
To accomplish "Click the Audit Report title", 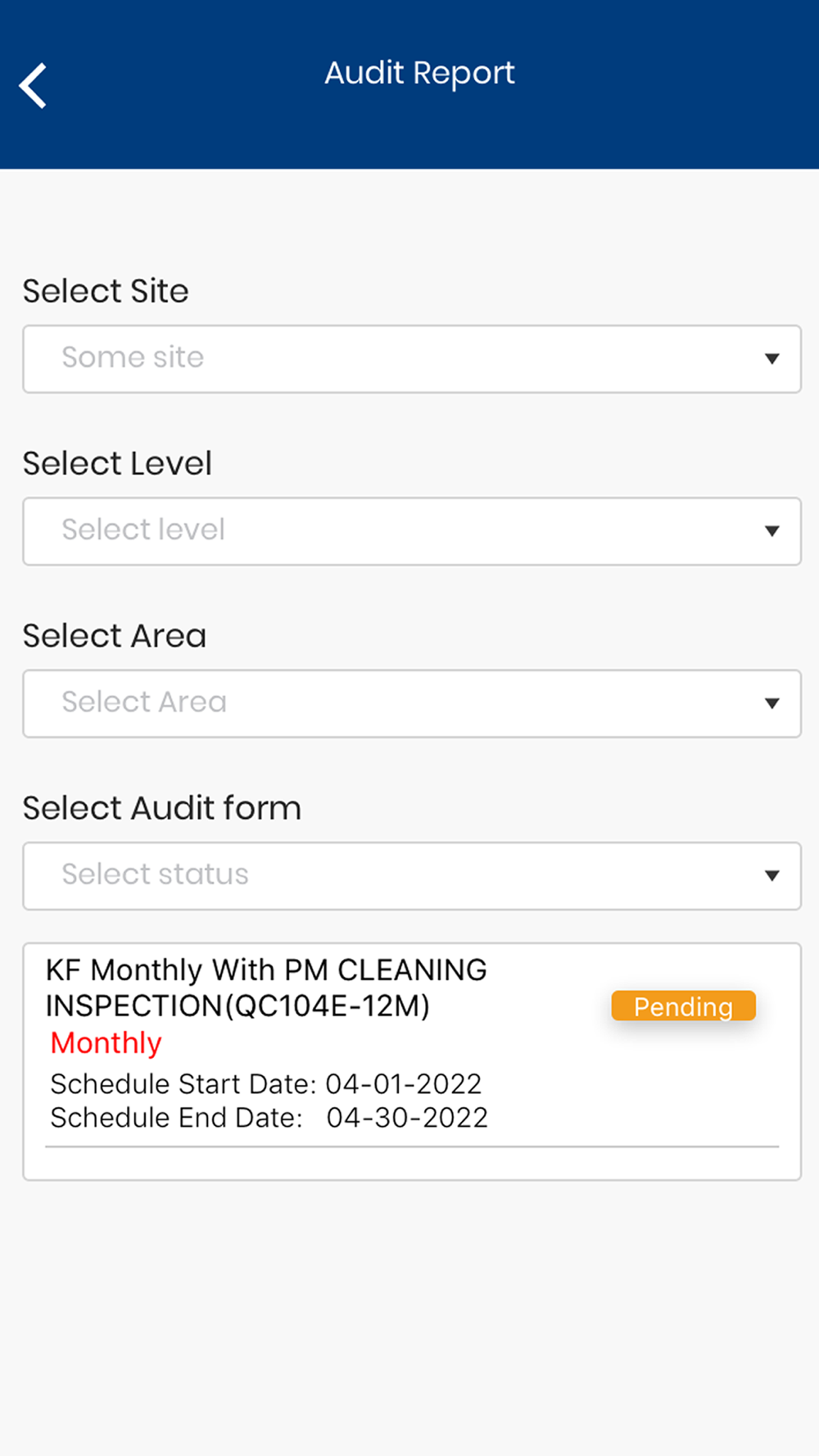I will (419, 74).
